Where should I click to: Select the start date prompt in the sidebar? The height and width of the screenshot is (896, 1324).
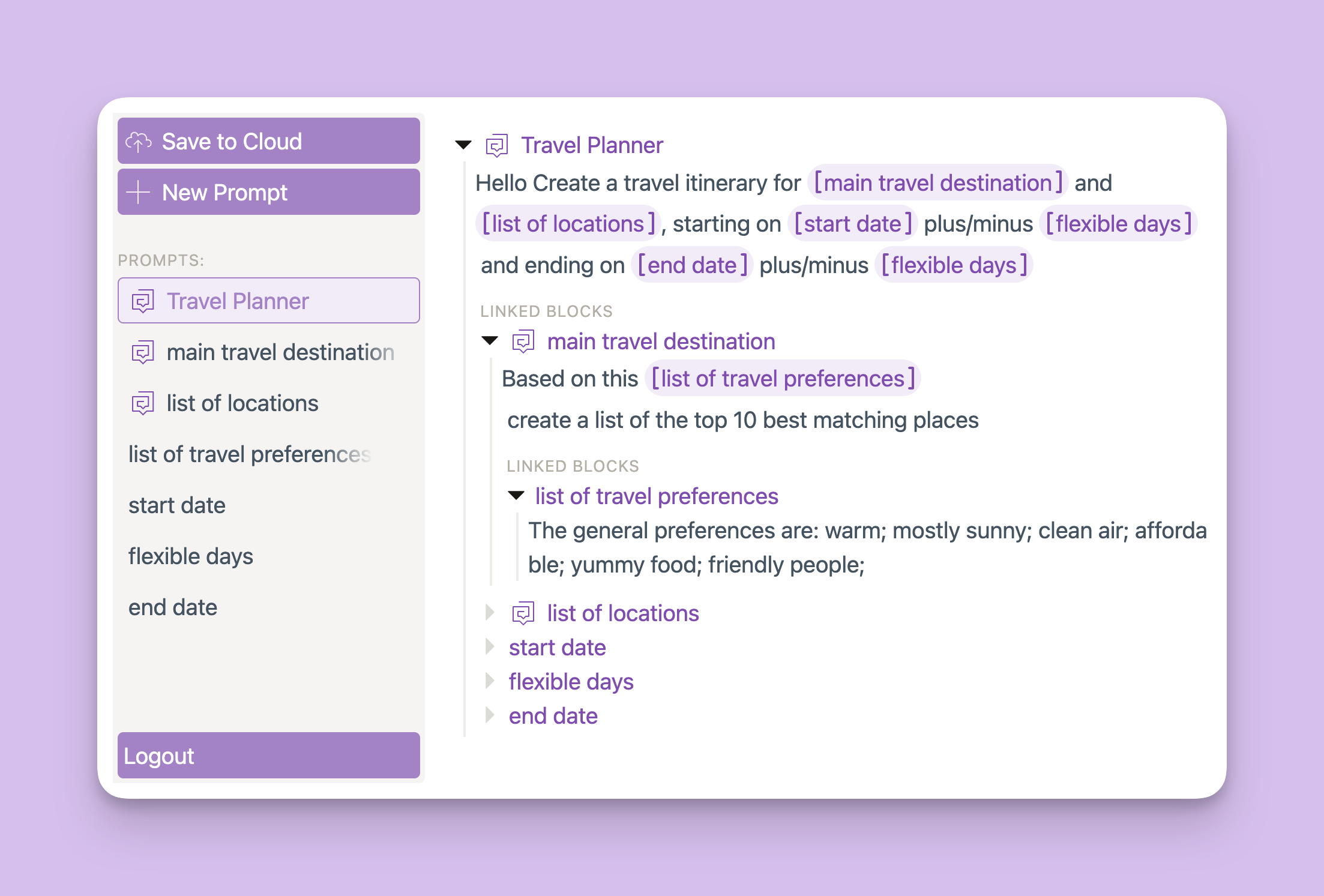coord(176,505)
